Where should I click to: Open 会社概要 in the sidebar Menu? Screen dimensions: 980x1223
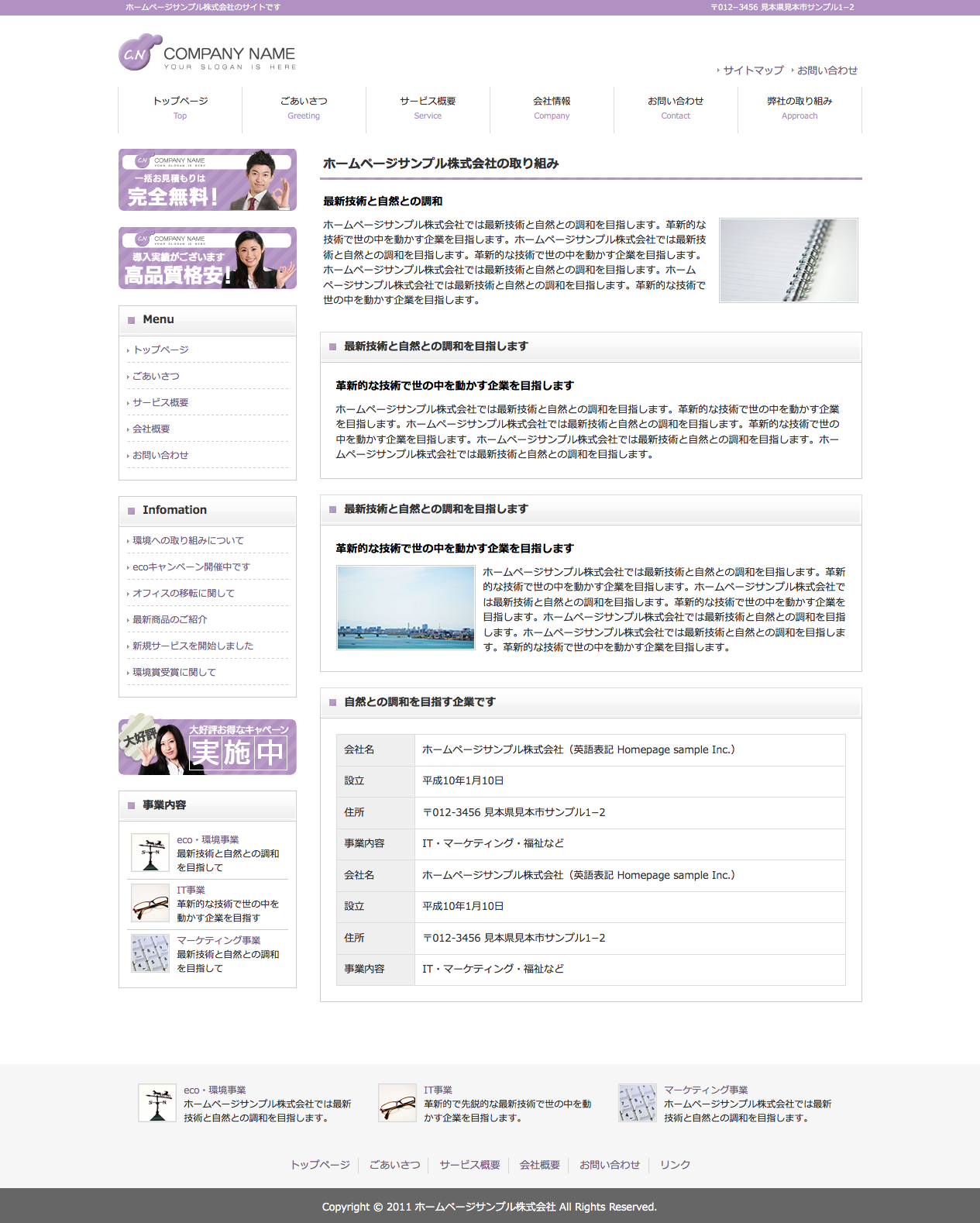click(151, 429)
